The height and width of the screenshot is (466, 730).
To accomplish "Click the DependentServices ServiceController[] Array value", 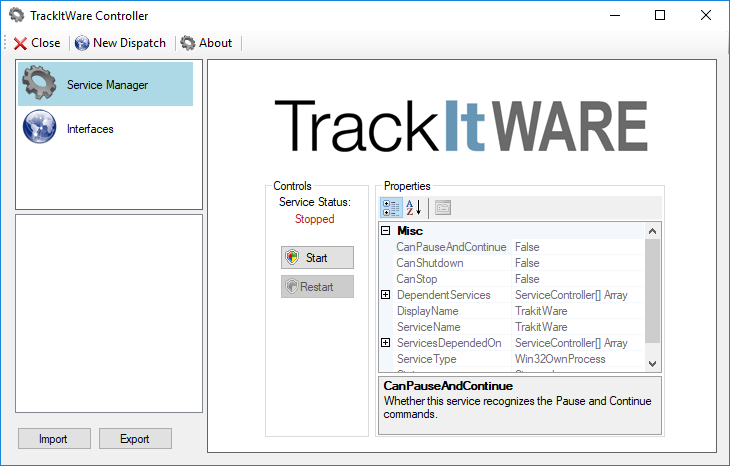I will pos(571,295).
